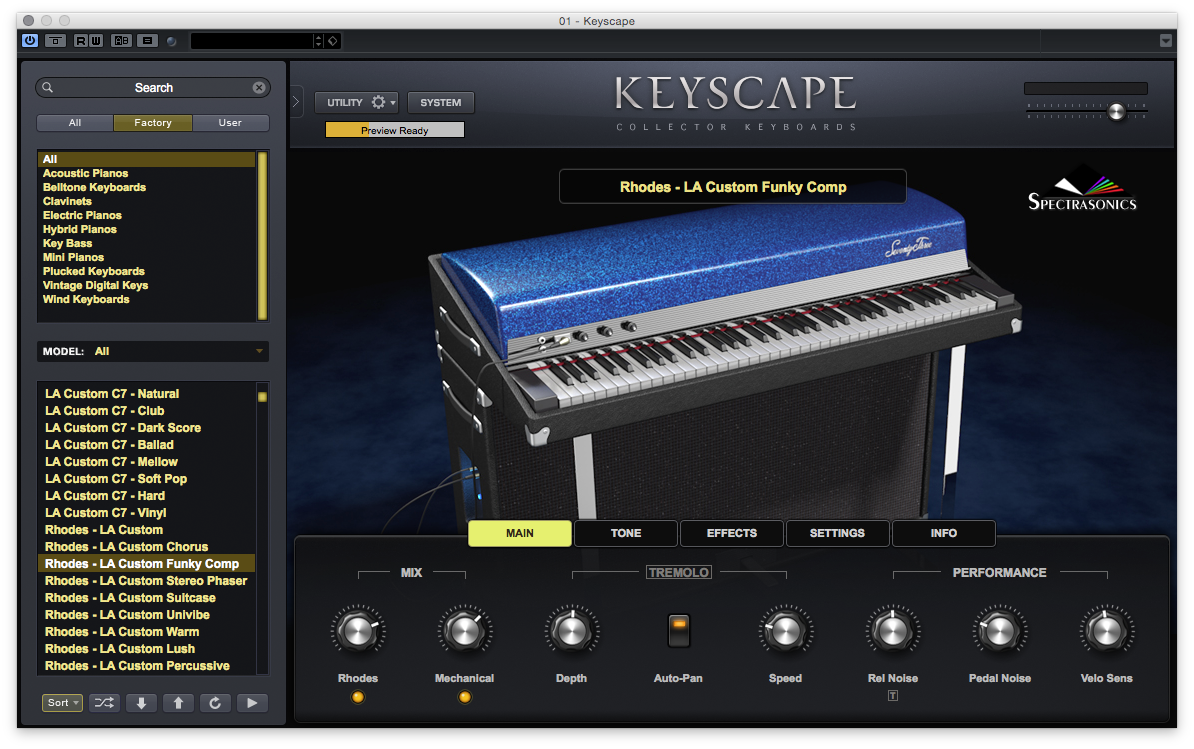This screenshot has height=749, width=1194.
Task: Toggle the Auto-Pan switch
Action: click(678, 630)
